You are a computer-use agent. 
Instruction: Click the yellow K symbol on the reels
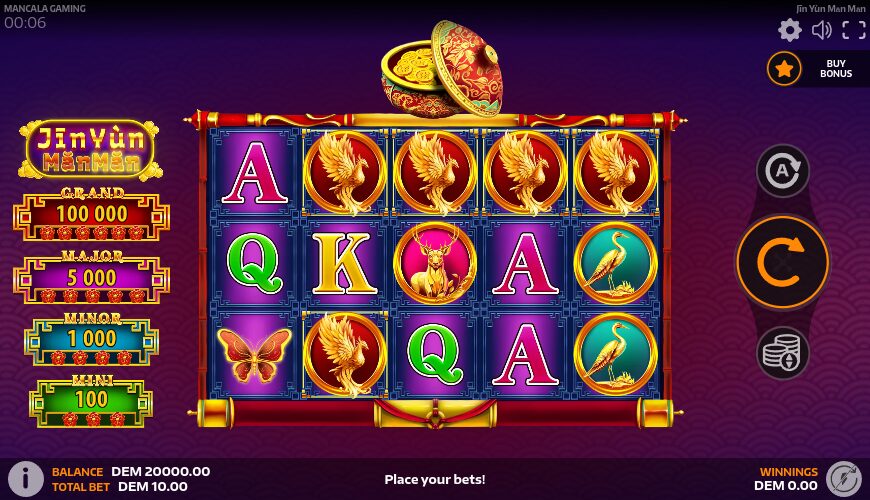point(345,264)
